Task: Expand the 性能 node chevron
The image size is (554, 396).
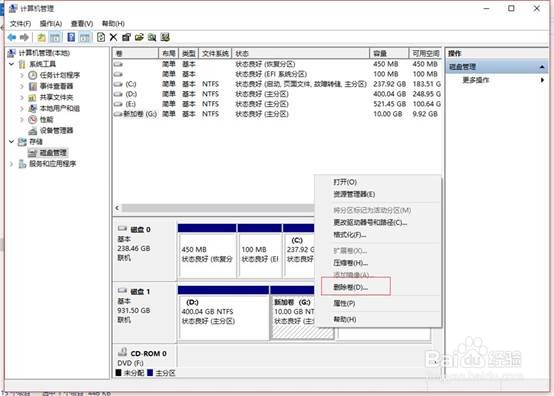Action: (22, 119)
